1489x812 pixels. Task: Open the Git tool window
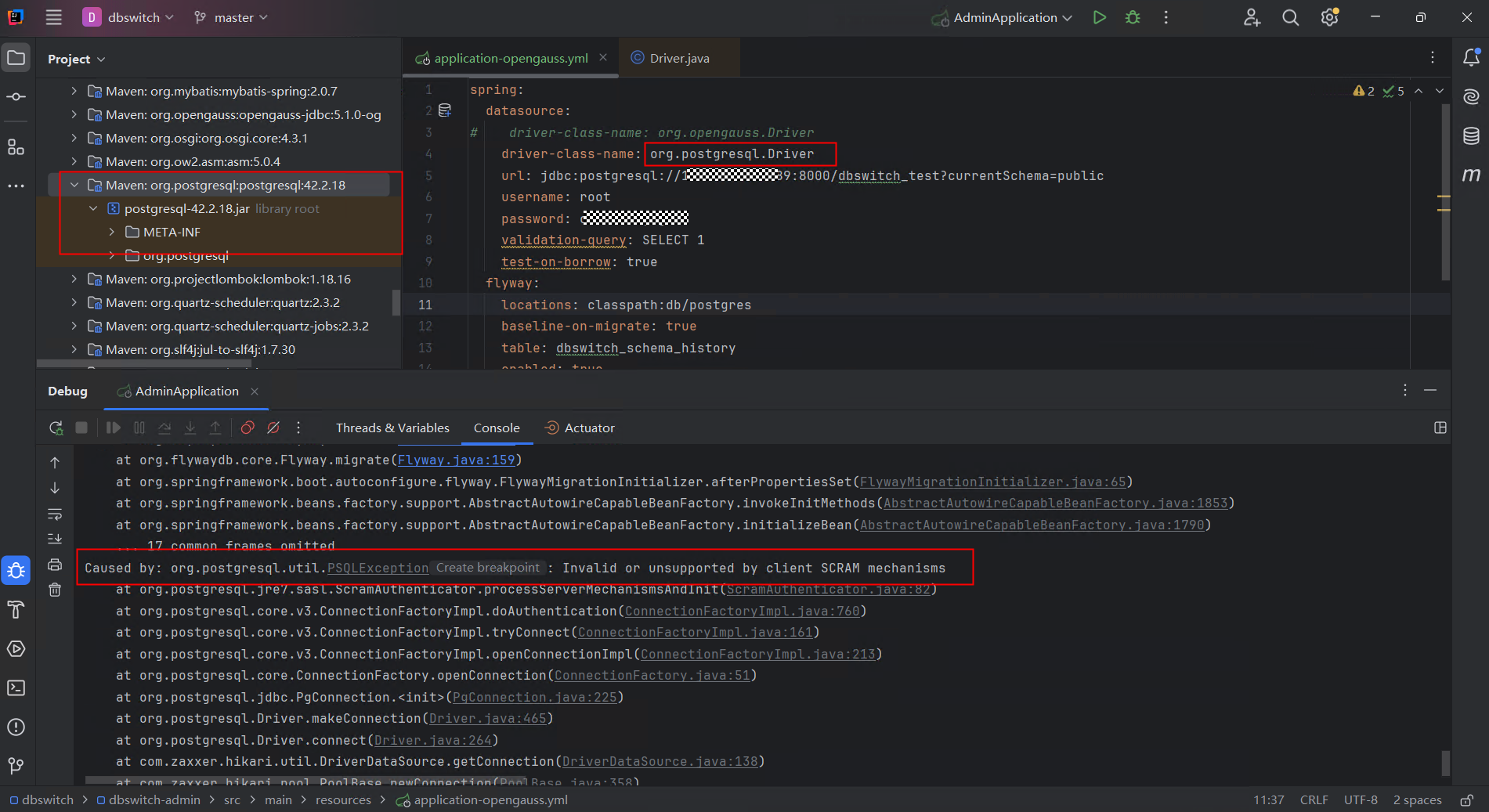[x=16, y=765]
